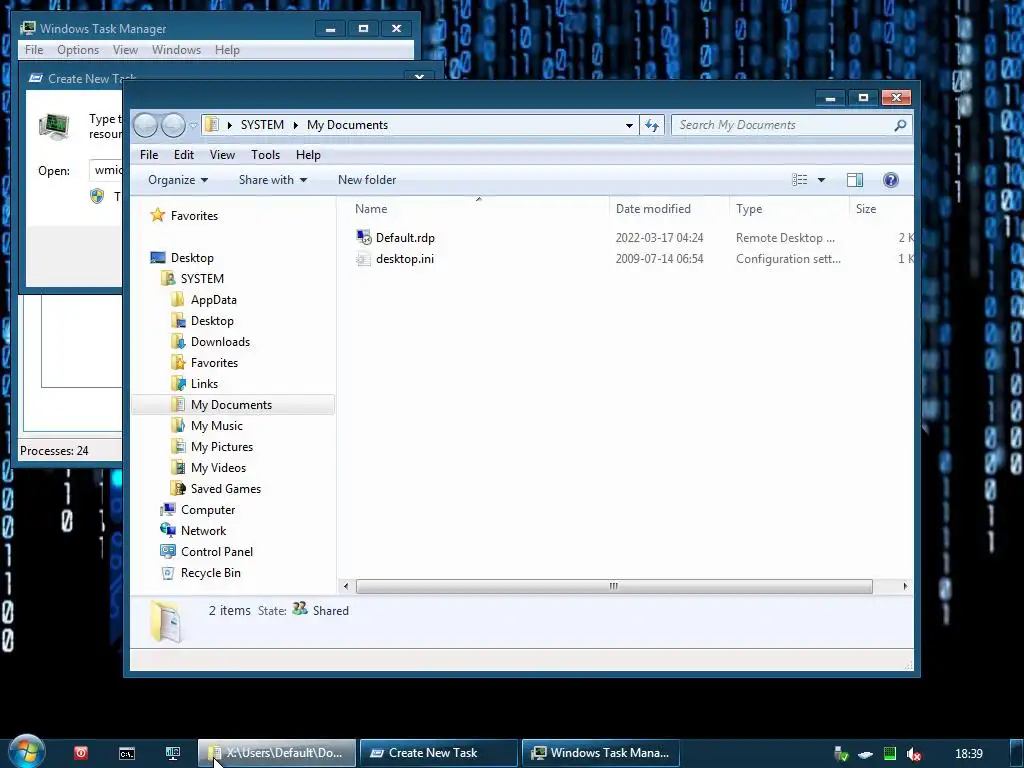Select Favorites star in navigation pane
1024x768 pixels.
157,215
